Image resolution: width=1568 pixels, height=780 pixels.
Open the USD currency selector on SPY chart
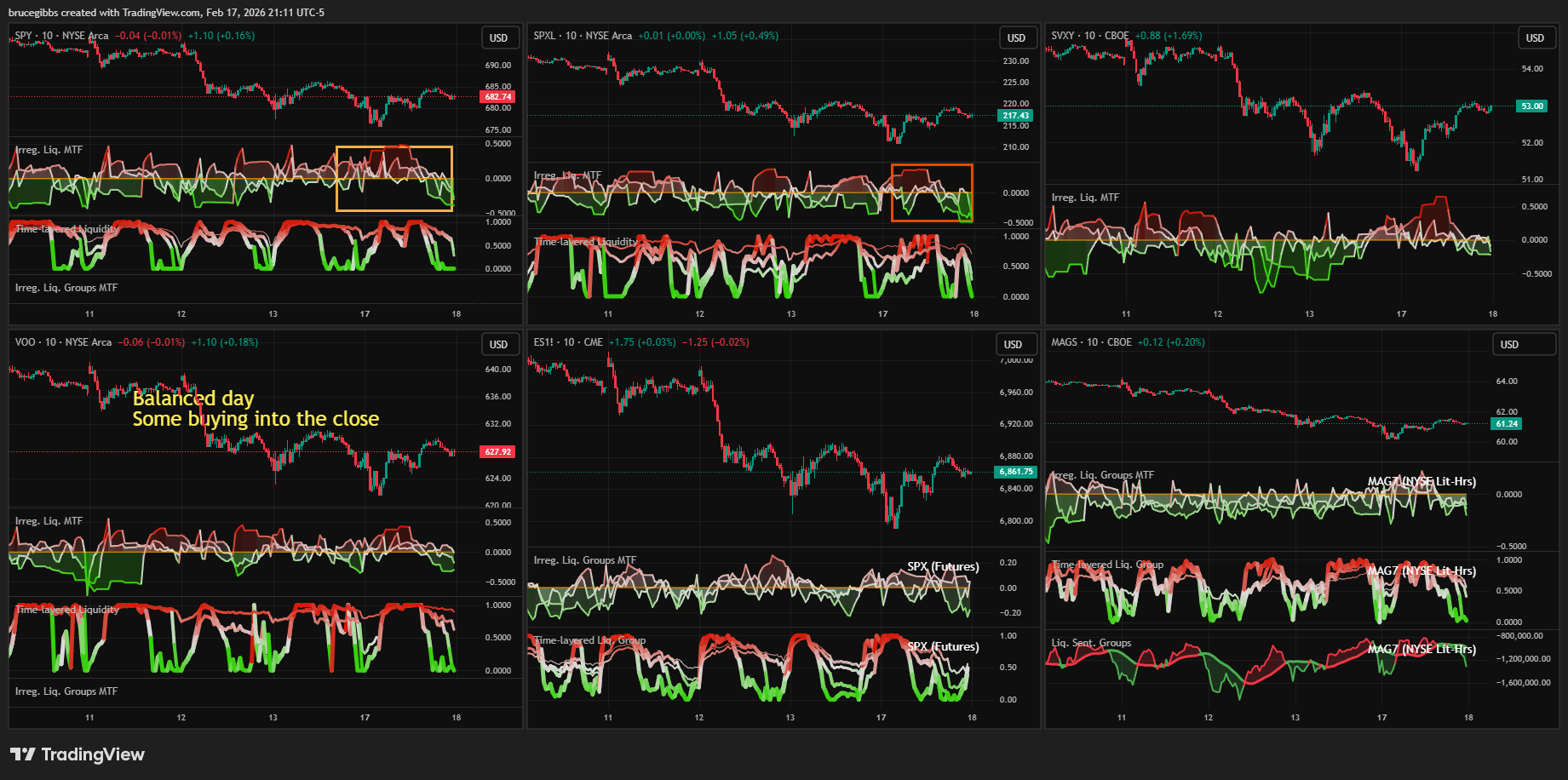point(498,38)
